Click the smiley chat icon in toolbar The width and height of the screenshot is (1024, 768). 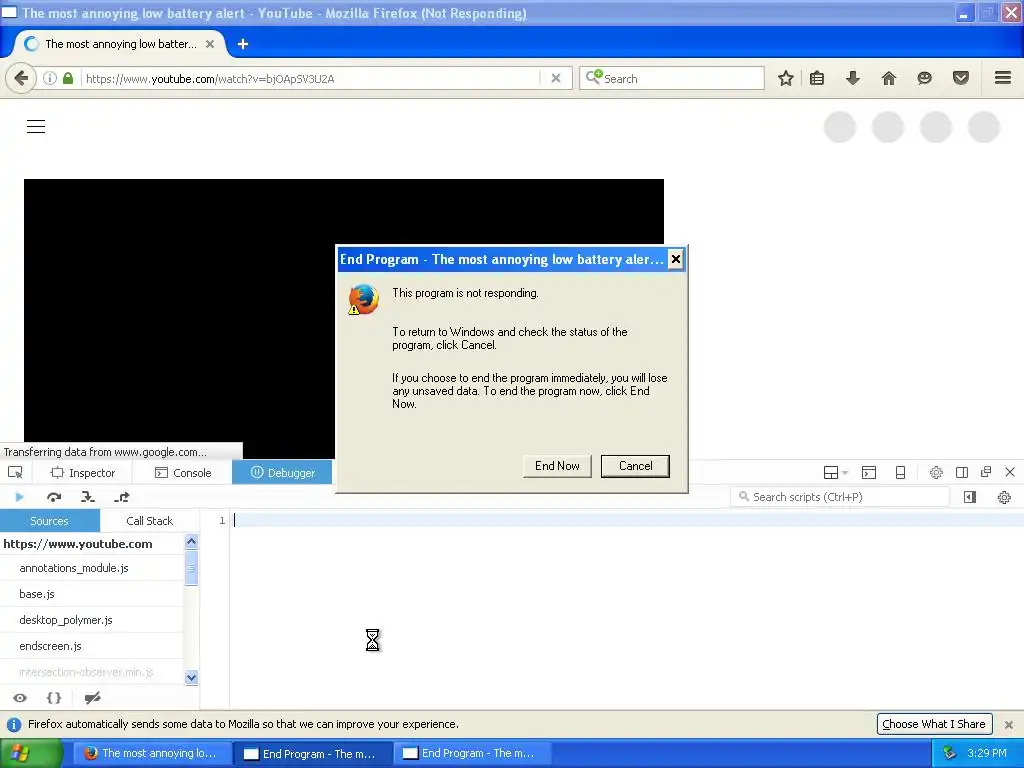pyautogui.click(x=924, y=78)
